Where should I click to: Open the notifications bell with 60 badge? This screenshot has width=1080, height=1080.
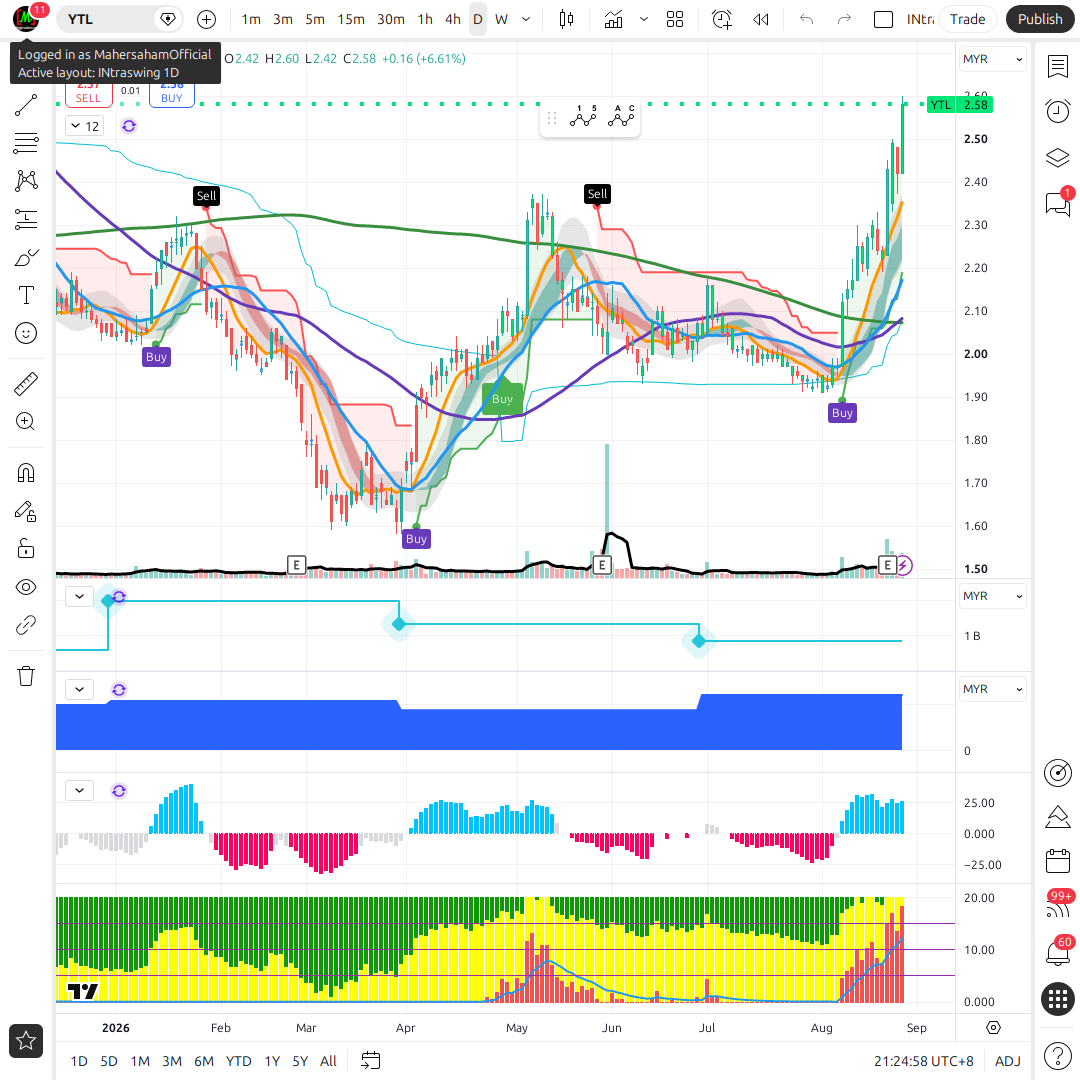(1057, 953)
